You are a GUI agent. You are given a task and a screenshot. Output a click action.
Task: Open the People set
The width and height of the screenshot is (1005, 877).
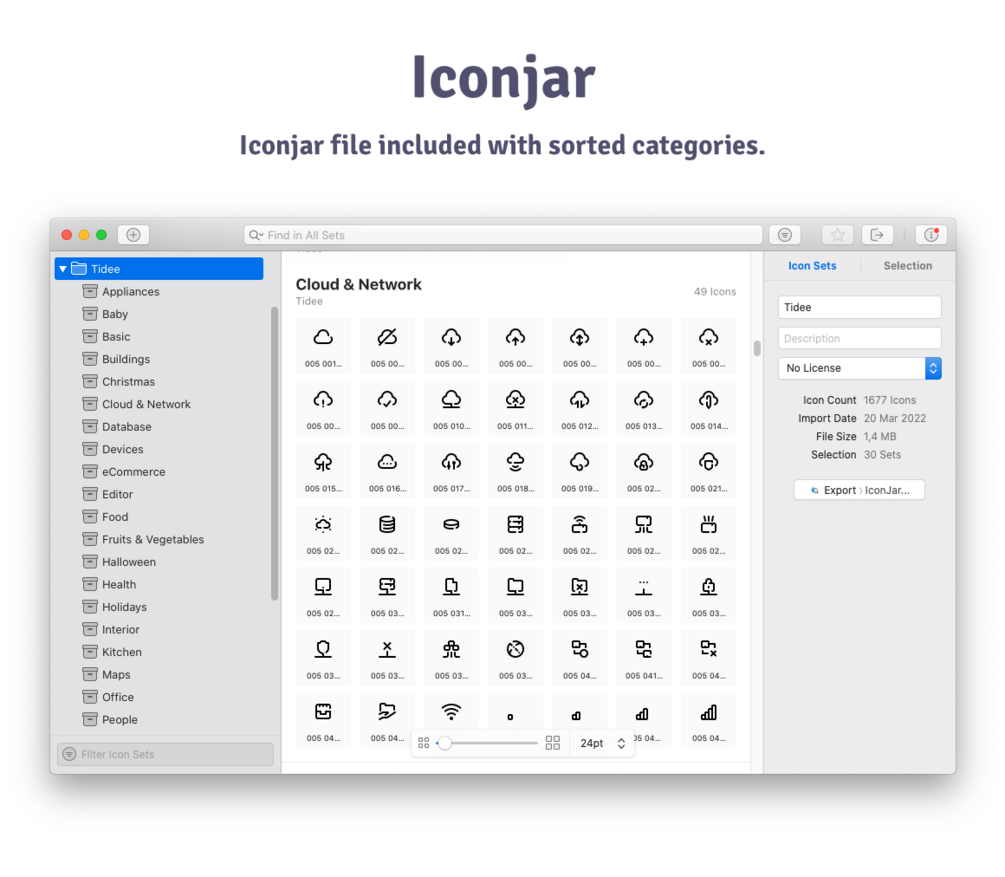click(x=120, y=719)
